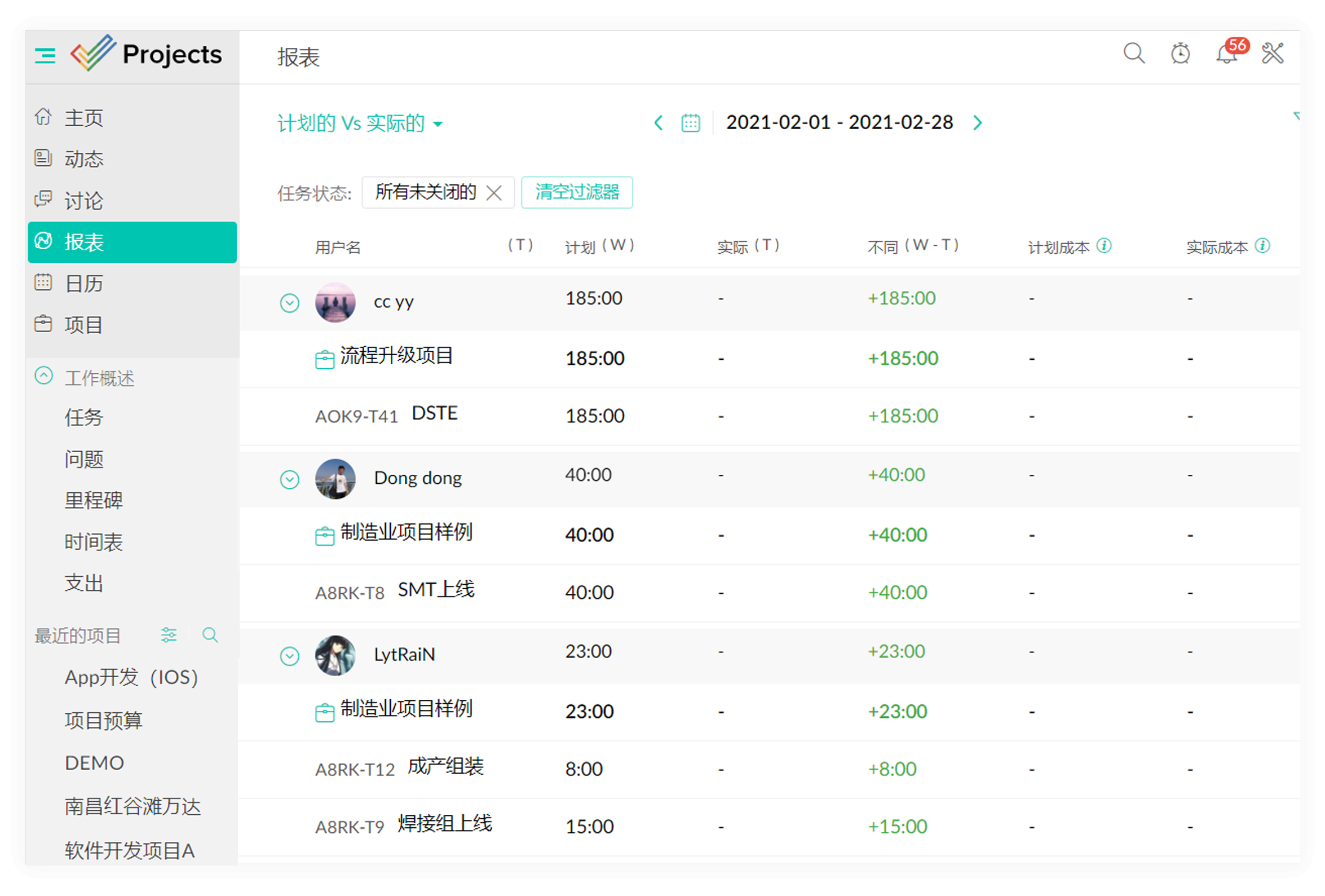Open 时间表 under work overview
The image size is (1325, 896).
94,541
